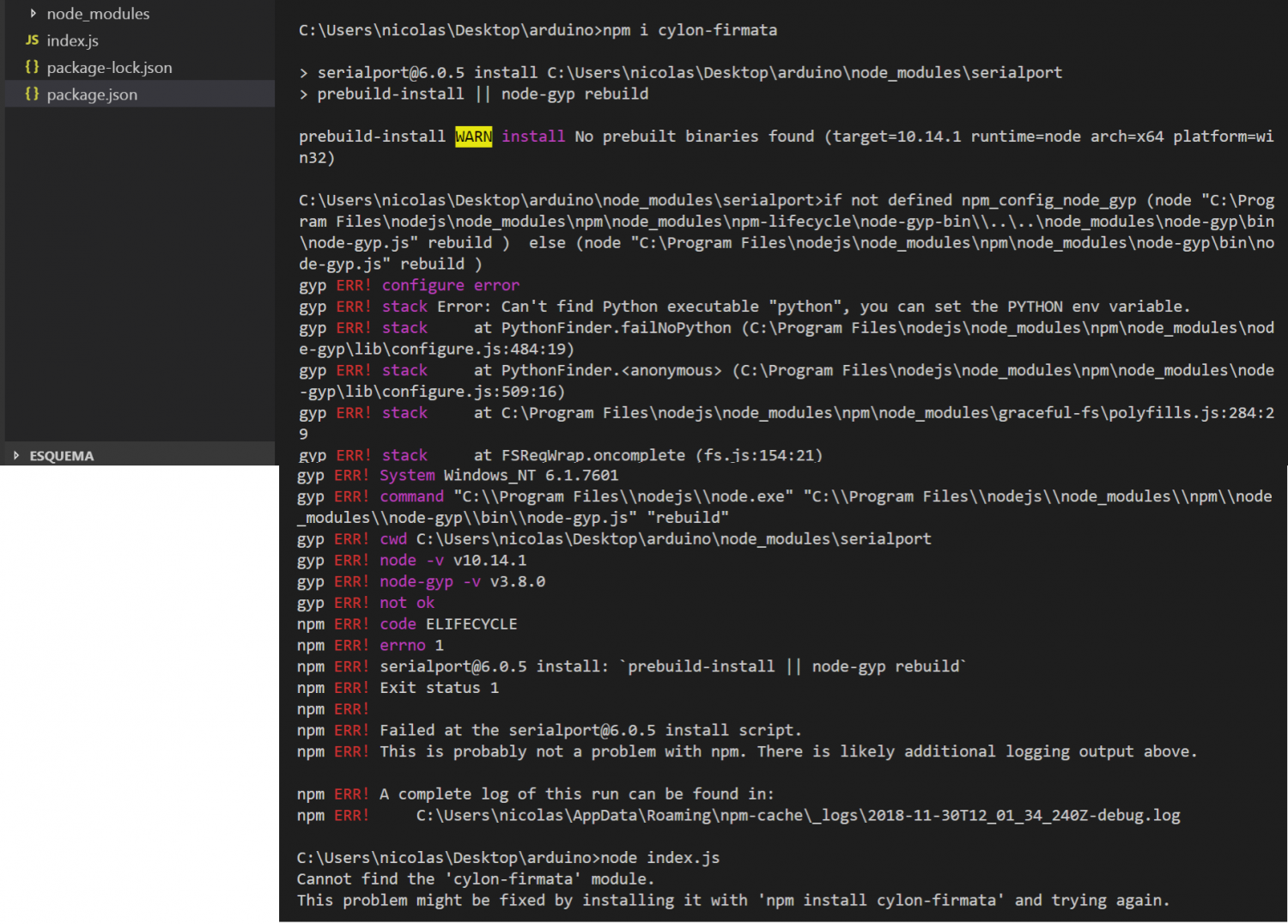Click the braces icon of package.json

click(x=32, y=94)
